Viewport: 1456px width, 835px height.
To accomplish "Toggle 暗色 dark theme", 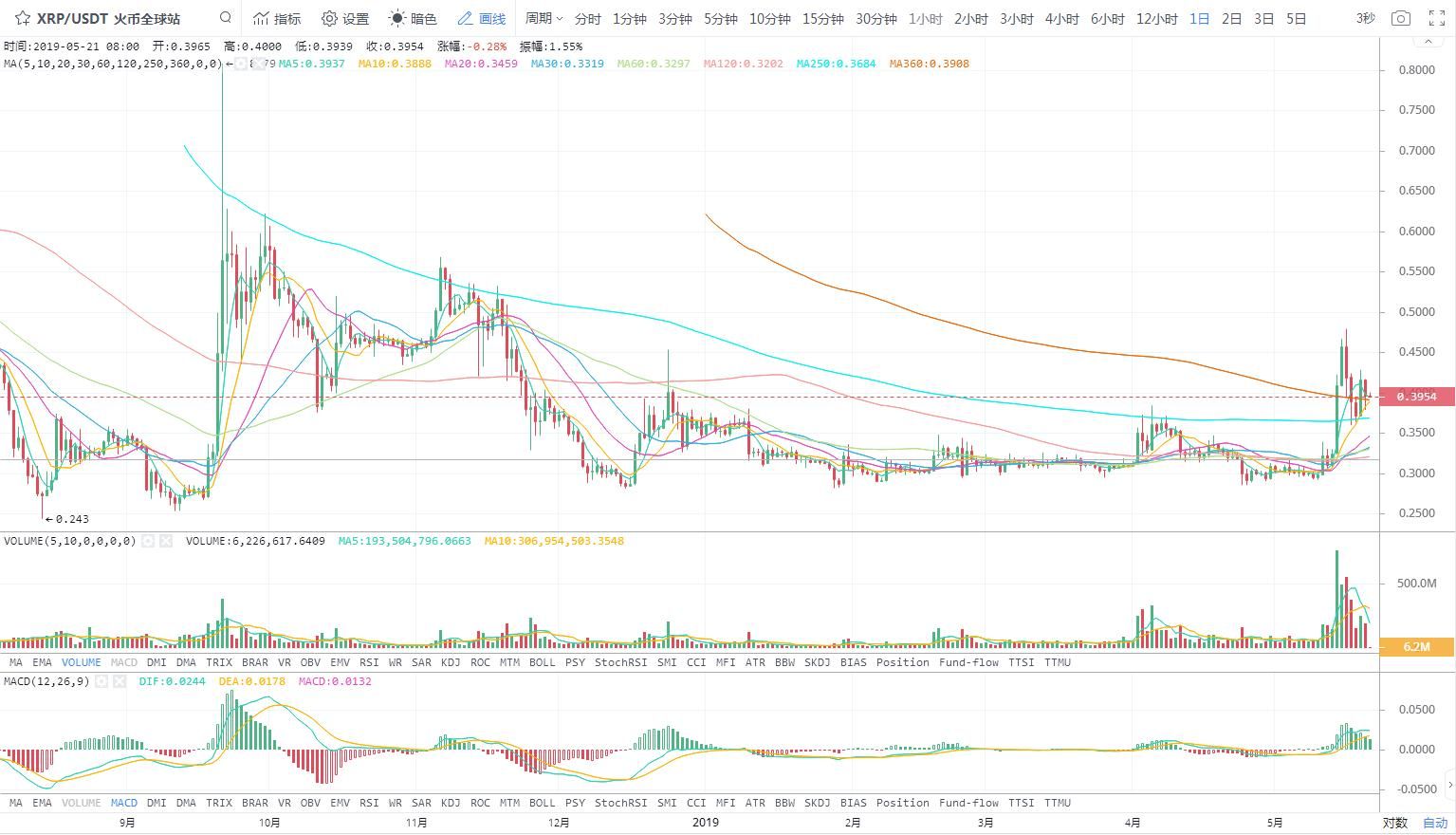I will point(413,18).
